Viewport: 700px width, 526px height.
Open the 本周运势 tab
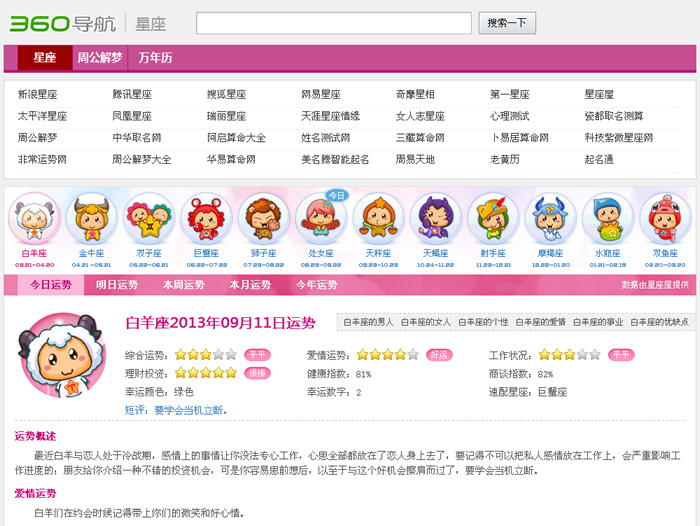click(183, 285)
